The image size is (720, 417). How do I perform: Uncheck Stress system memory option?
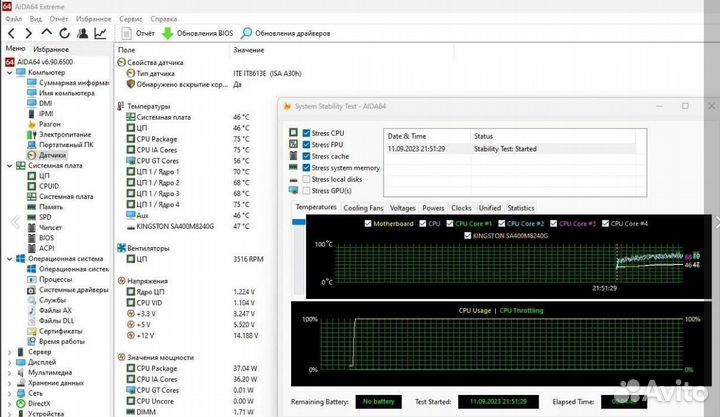[306, 168]
